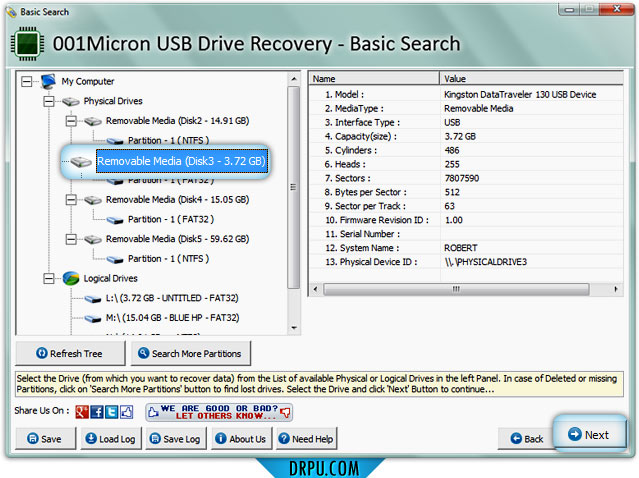This screenshot has height=478, width=639.
Task: Click the Disk2 removable media drive icon
Action: (x=93, y=121)
